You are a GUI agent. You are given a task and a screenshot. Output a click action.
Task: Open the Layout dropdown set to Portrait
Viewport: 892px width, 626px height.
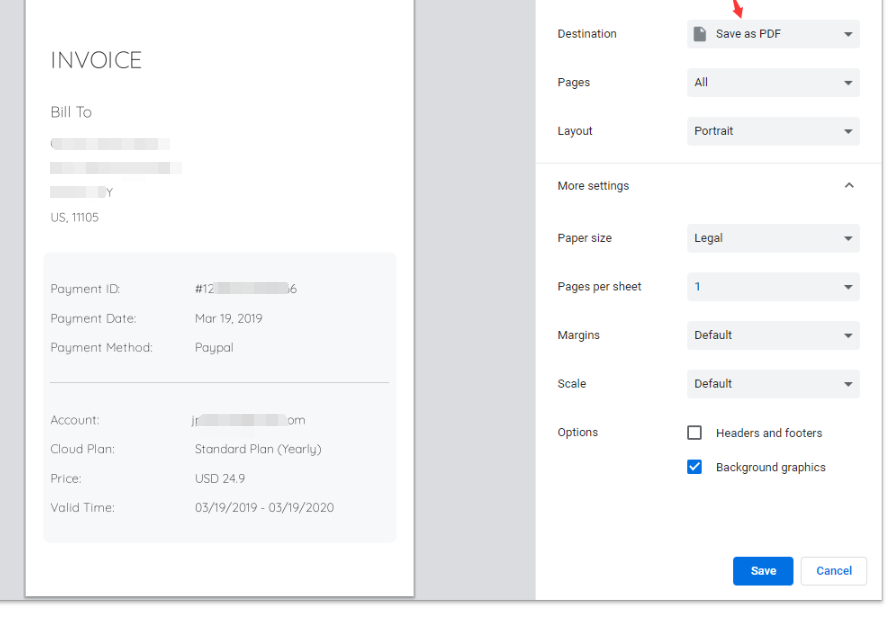point(773,131)
